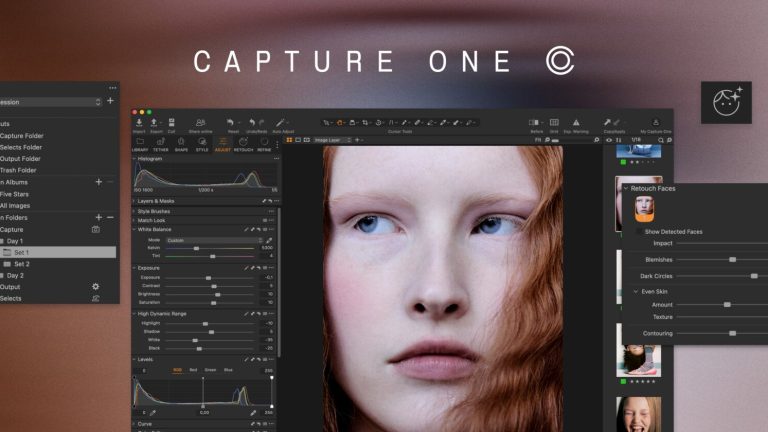Viewport: 768px width, 432px height.
Task: Toggle the Before comparison view
Action: 534,122
